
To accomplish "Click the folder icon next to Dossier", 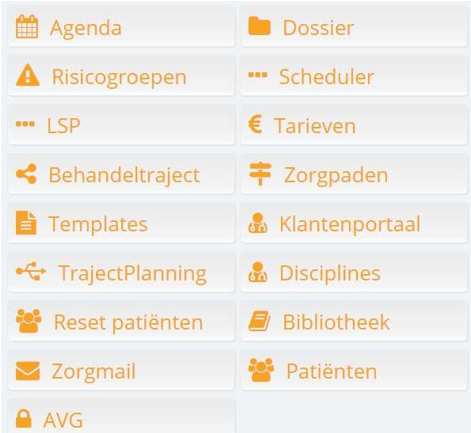I will pyautogui.click(x=259, y=26).
